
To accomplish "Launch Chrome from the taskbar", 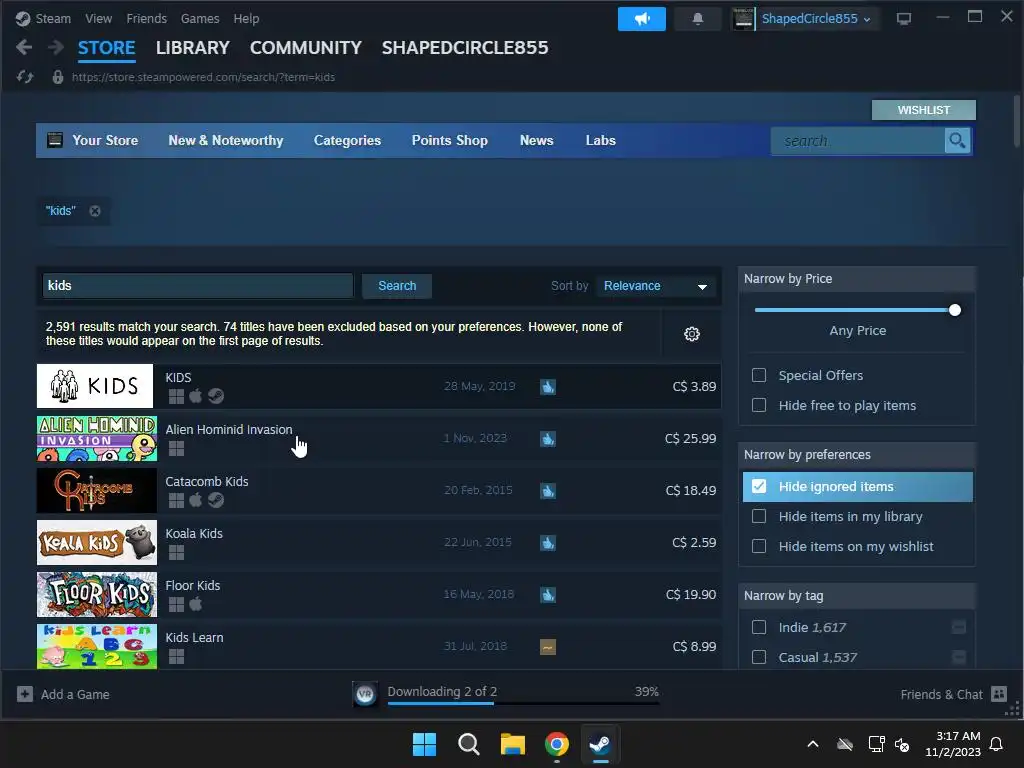I will click(x=556, y=744).
